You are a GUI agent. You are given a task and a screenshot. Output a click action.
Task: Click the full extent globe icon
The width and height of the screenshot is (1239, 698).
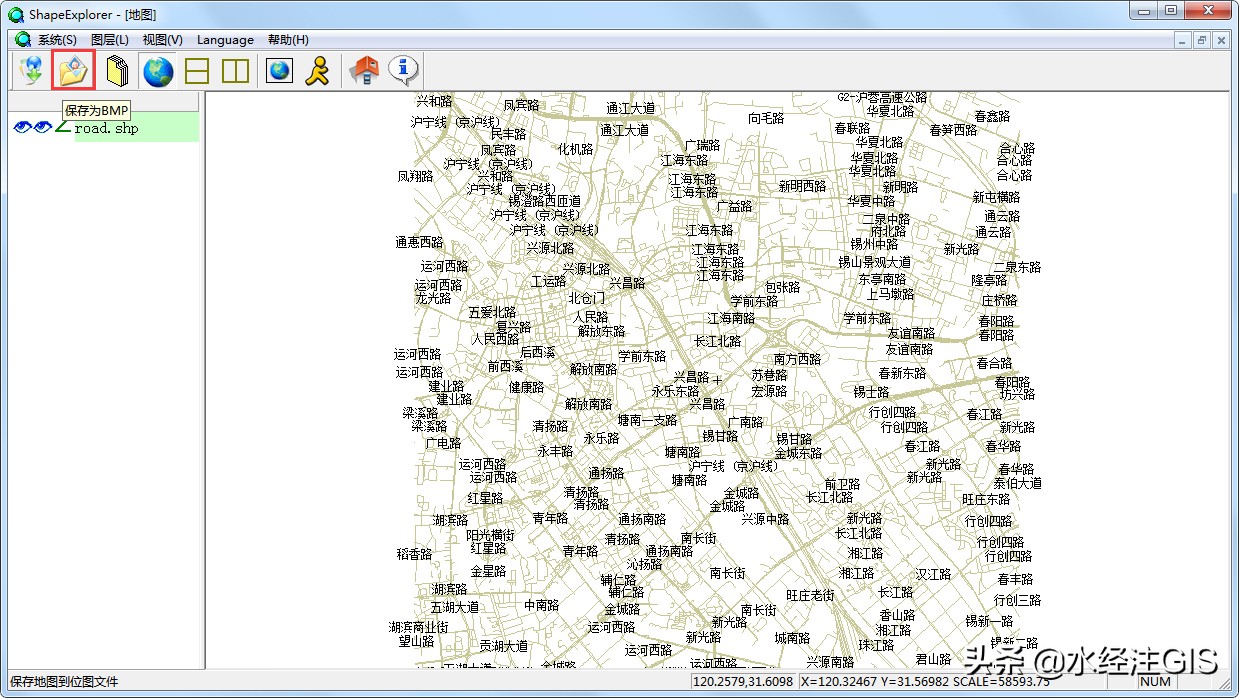click(157, 70)
